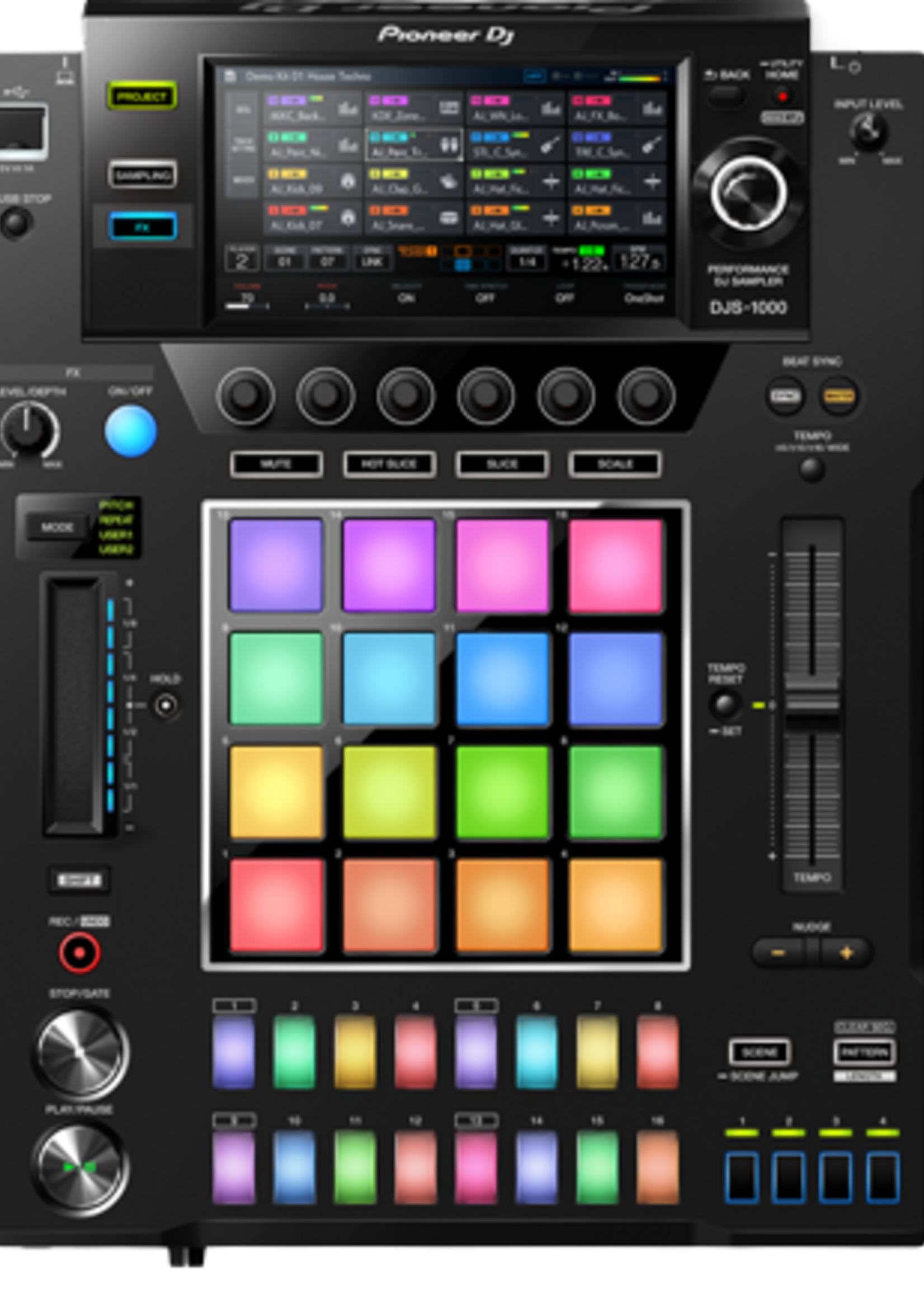This screenshot has height=1294, width=924.
Task: Hit the blue performance pad 11
Action: pos(502,679)
